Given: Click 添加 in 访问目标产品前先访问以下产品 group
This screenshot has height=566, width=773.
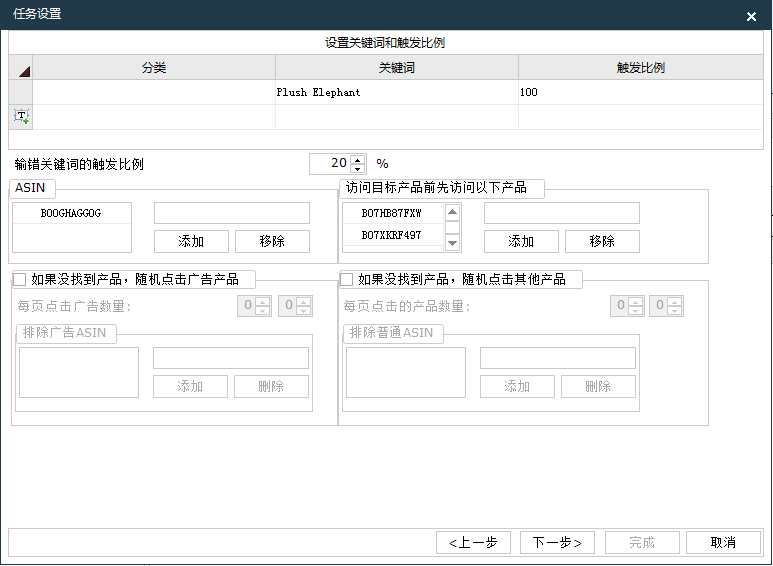Looking at the screenshot, I should 521,242.
